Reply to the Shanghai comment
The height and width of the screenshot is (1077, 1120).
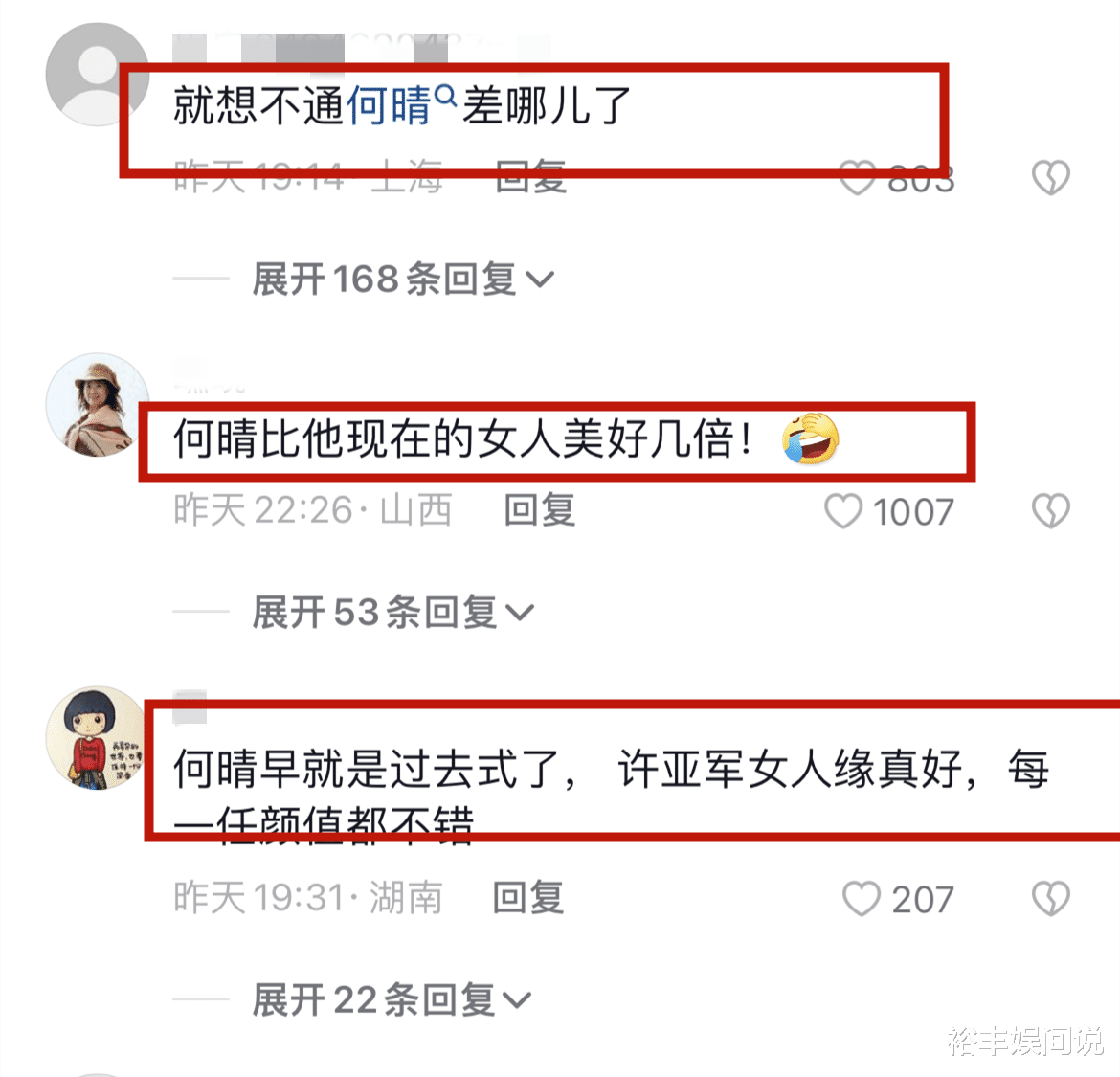531,176
